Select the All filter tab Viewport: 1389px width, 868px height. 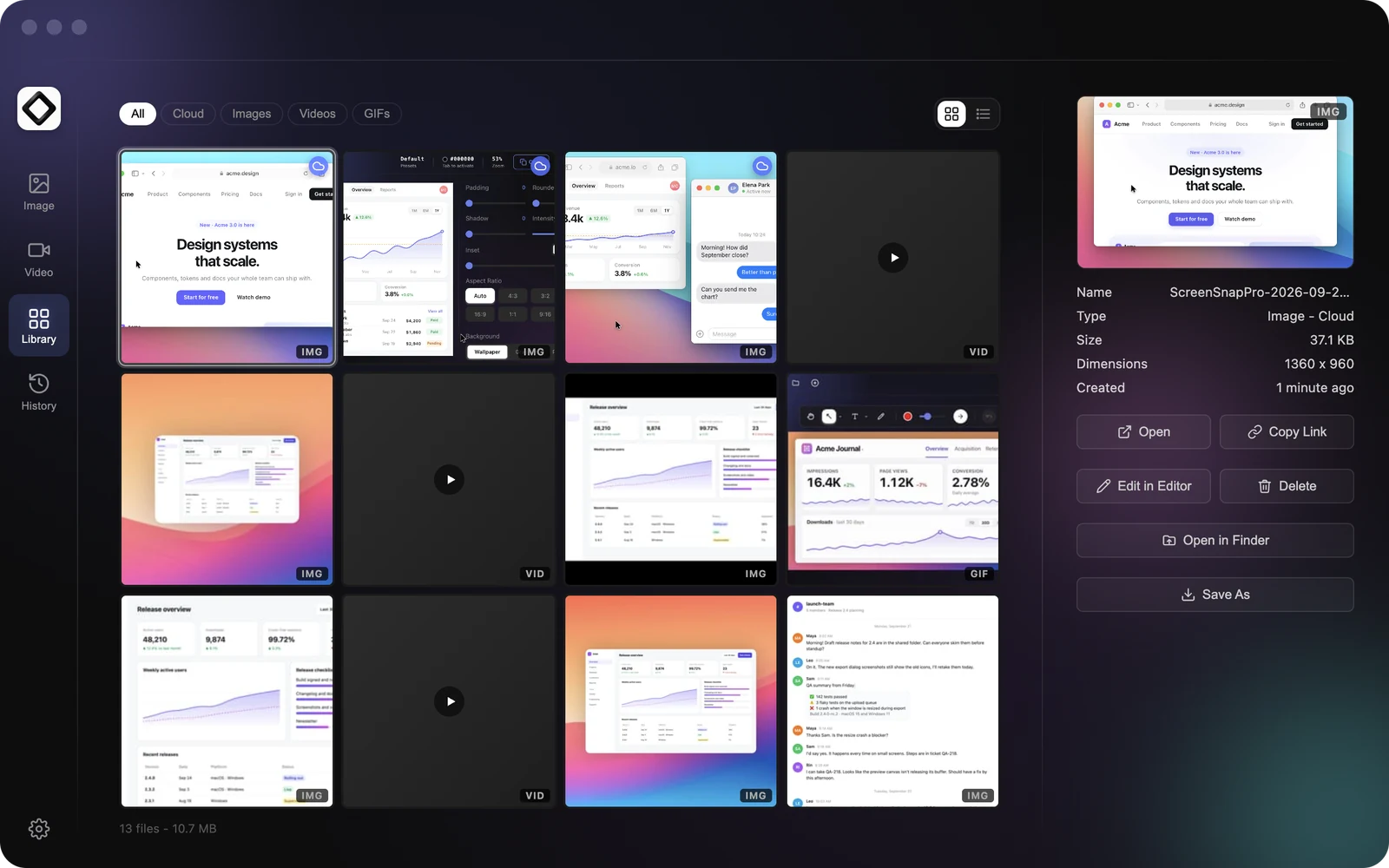[137, 114]
